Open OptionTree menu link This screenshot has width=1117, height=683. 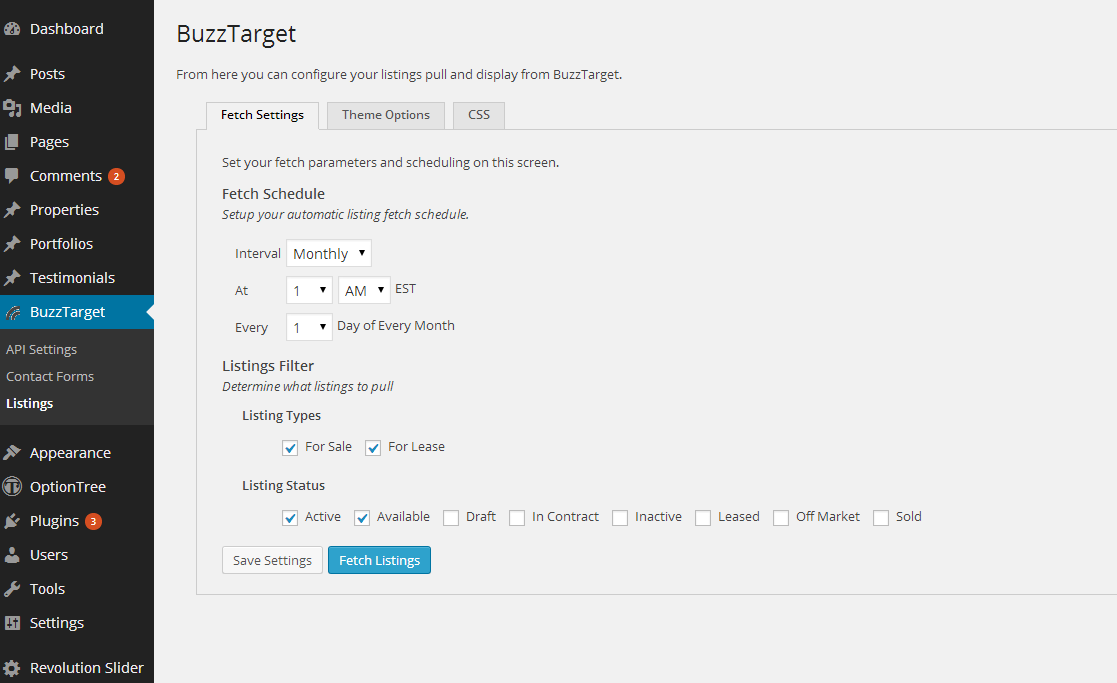coord(68,487)
